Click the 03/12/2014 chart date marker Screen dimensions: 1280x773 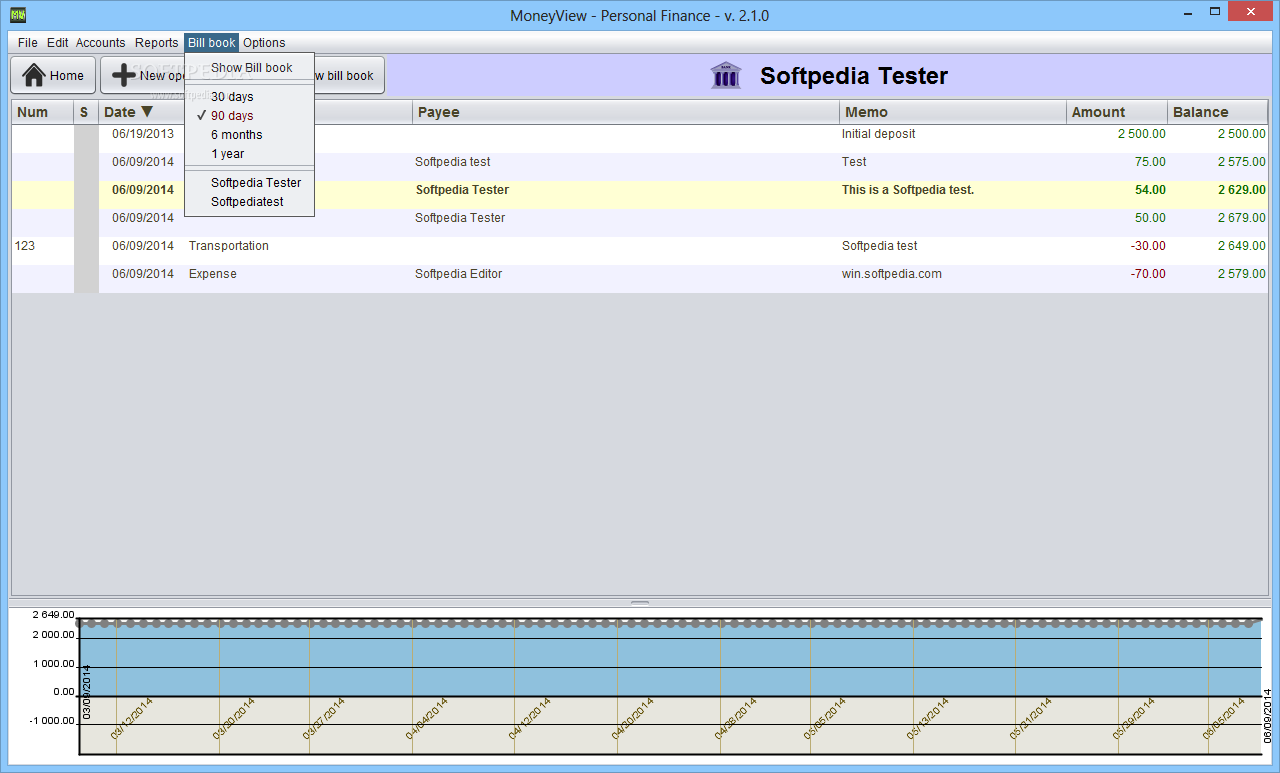(x=132, y=718)
